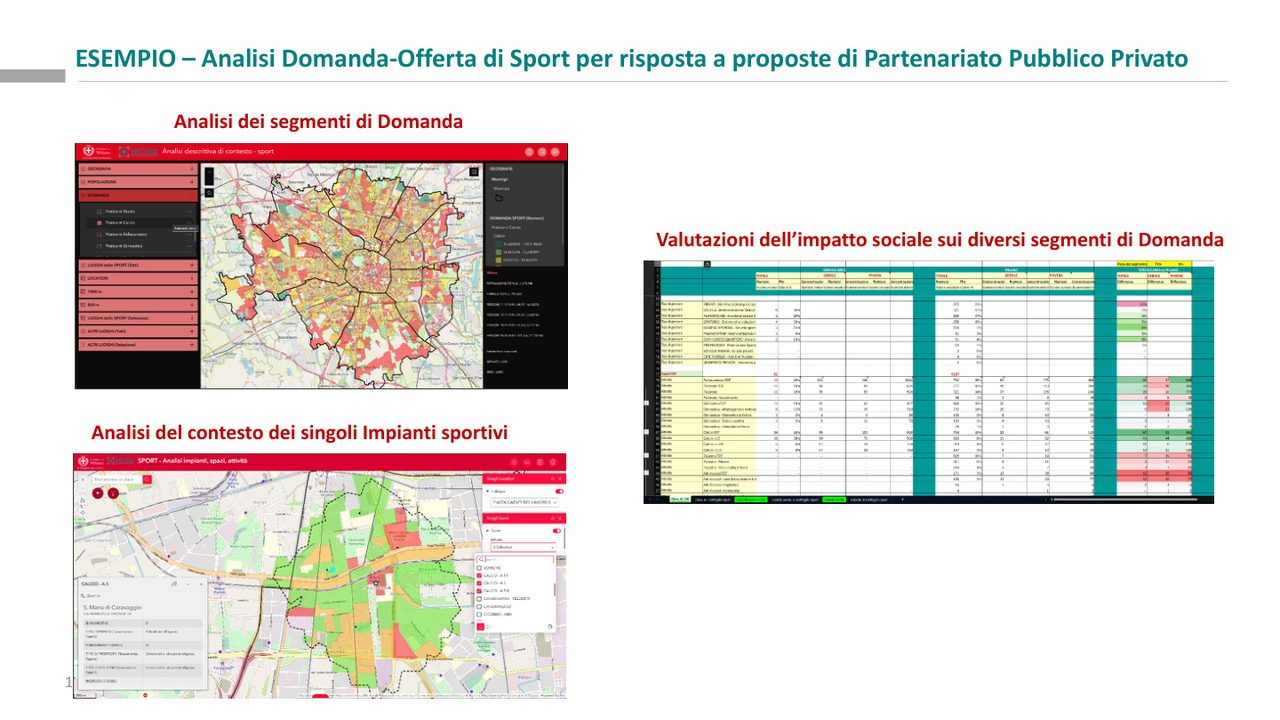This screenshot has height=720, width=1280.
Task: Click the heading Analisi dei segmenti di Domanda
Action: [318, 122]
